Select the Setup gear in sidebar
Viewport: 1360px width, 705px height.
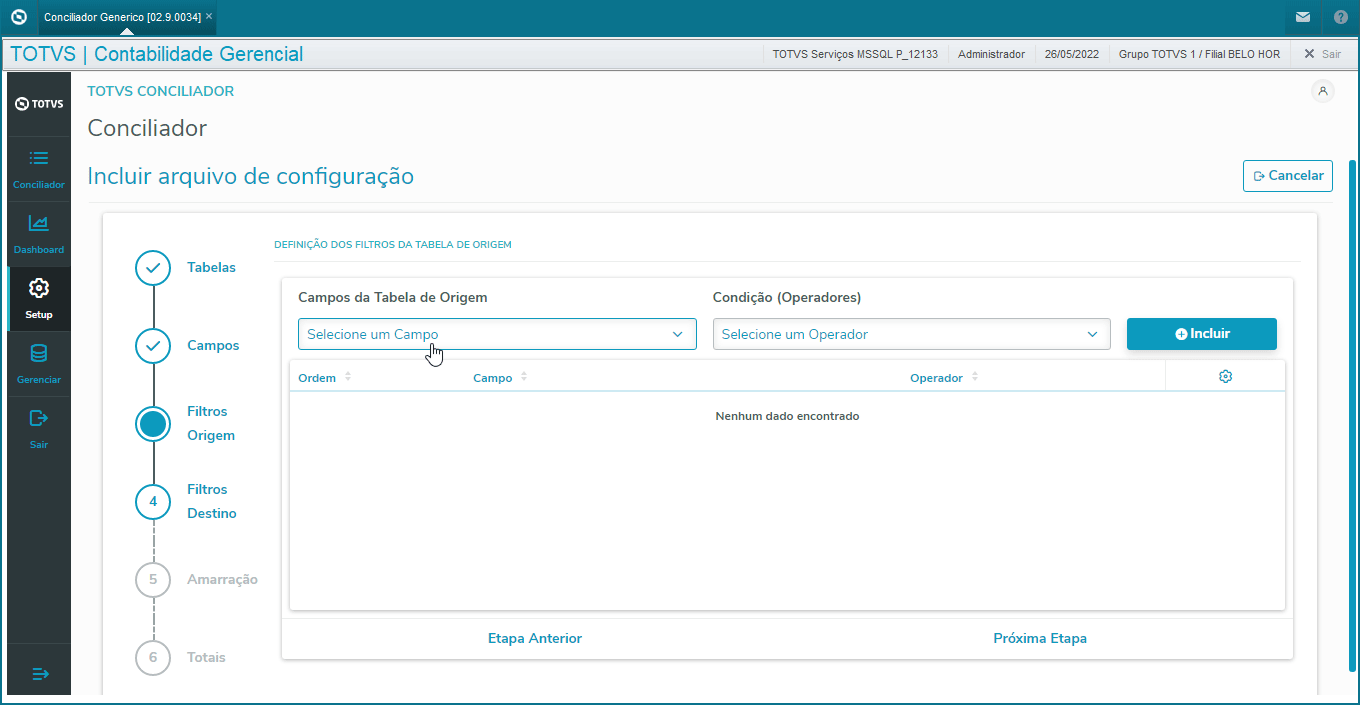(x=39, y=288)
